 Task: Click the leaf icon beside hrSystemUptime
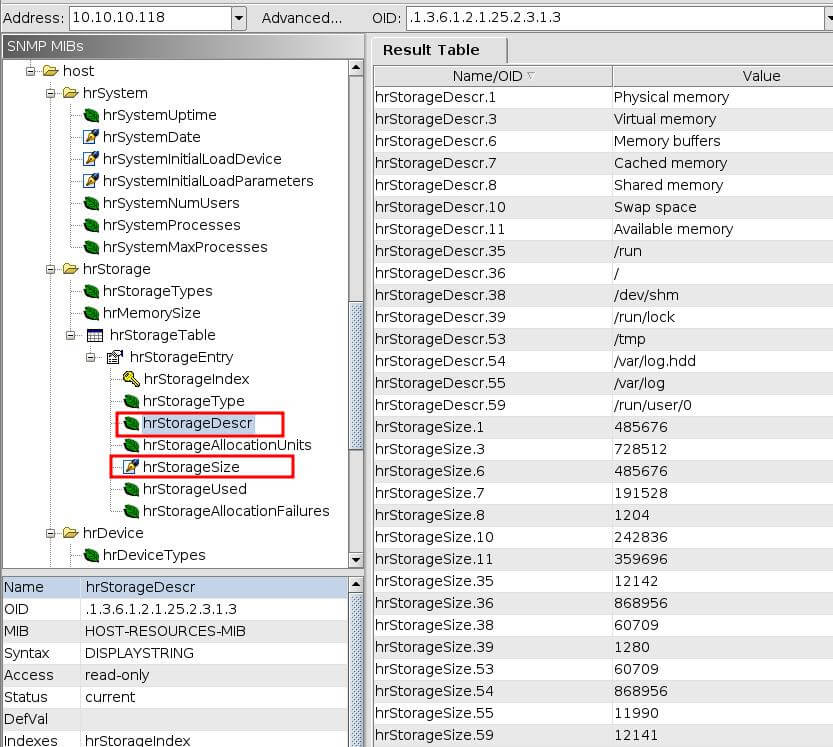tap(91, 115)
